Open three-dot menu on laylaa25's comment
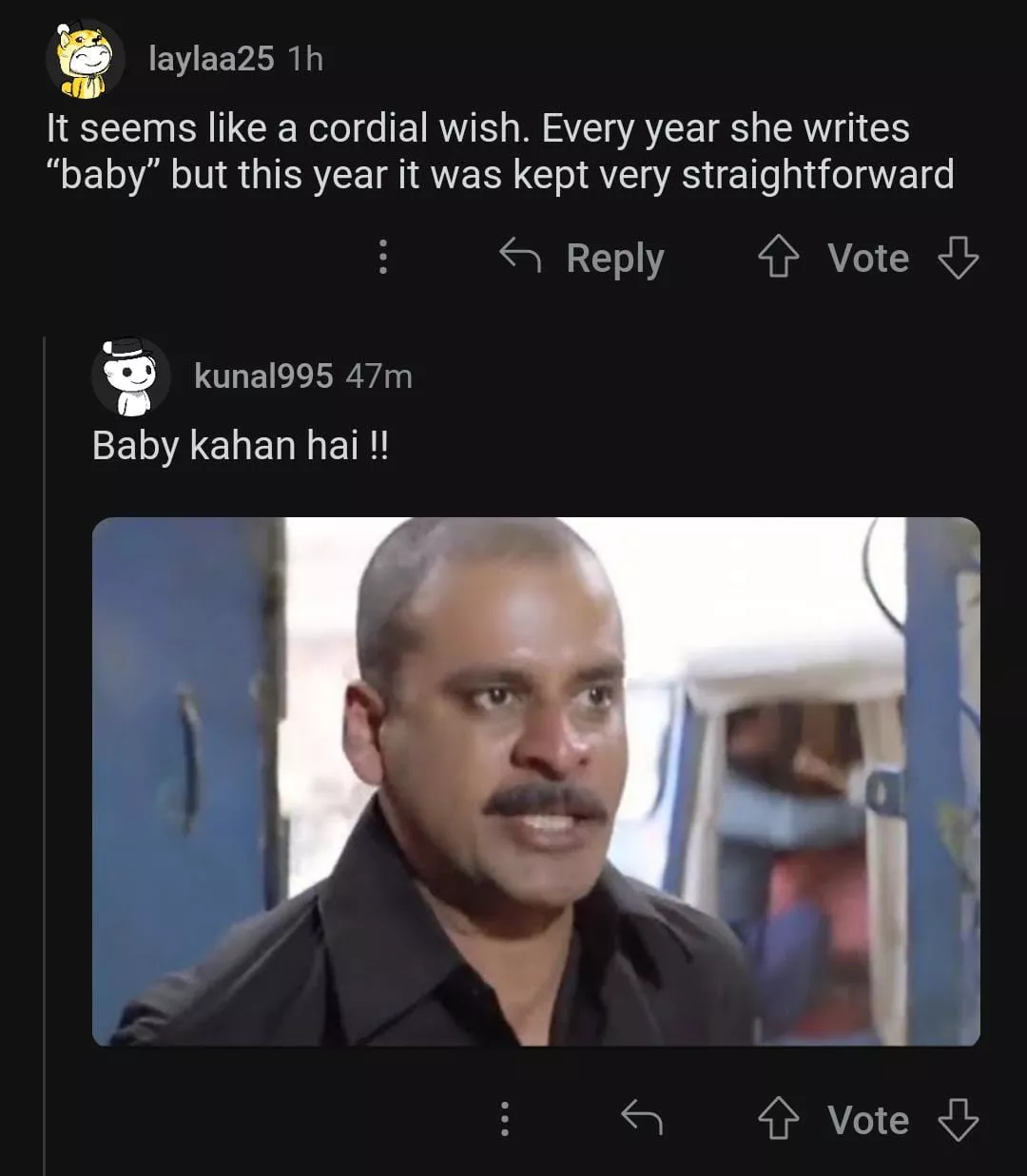This screenshot has width=1027, height=1176. point(383,257)
